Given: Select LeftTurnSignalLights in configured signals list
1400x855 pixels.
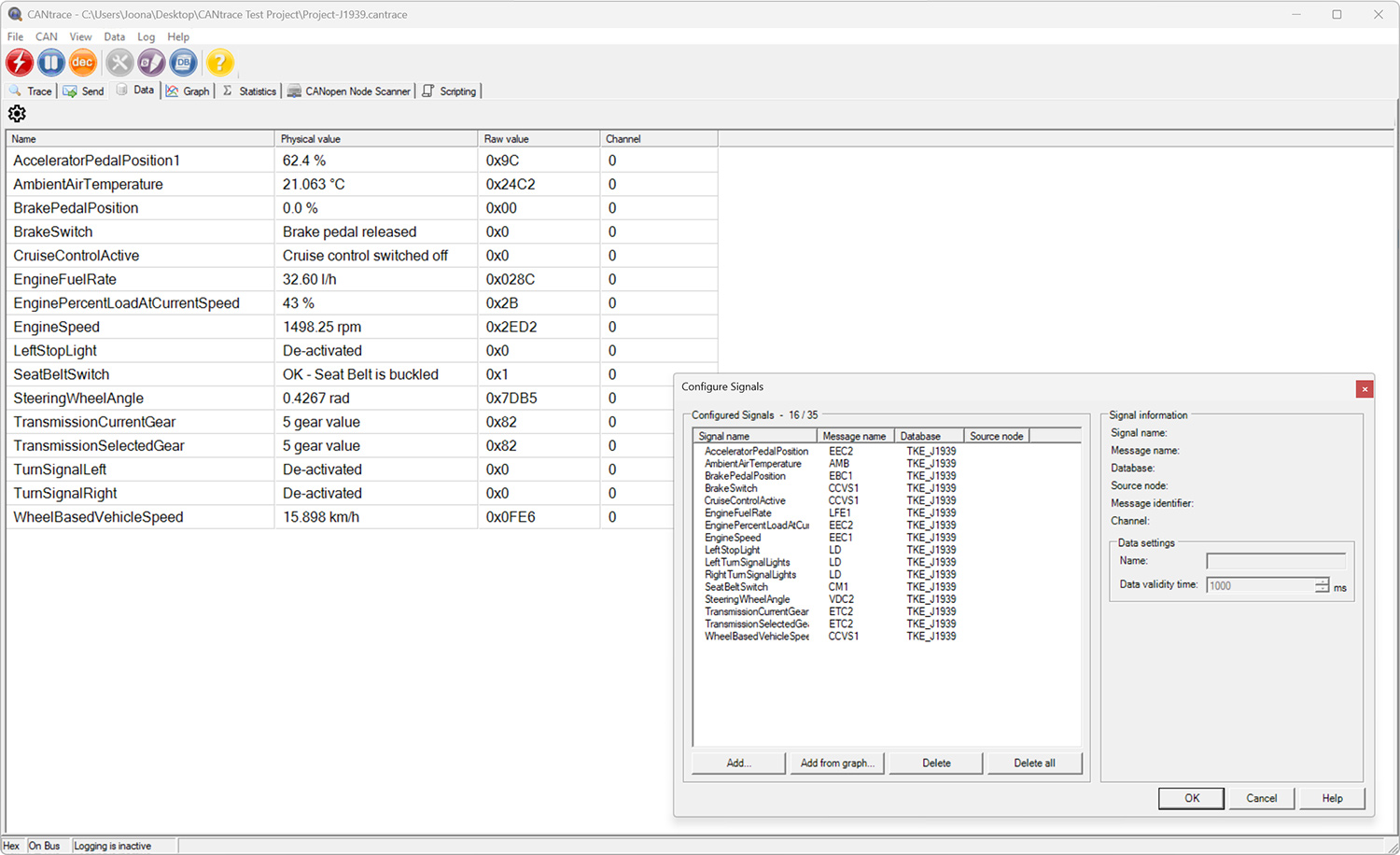Looking at the screenshot, I should (x=748, y=562).
